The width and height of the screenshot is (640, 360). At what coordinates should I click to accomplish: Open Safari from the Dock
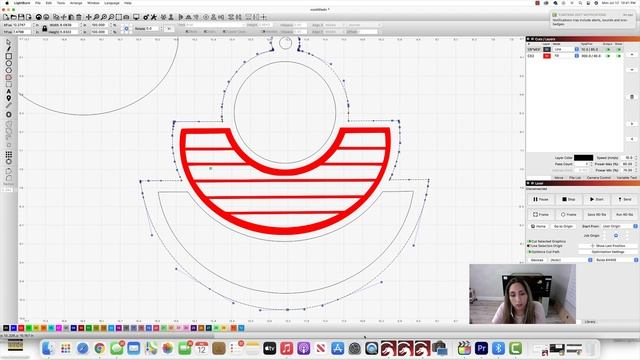pyautogui.click(x=82, y=349)
